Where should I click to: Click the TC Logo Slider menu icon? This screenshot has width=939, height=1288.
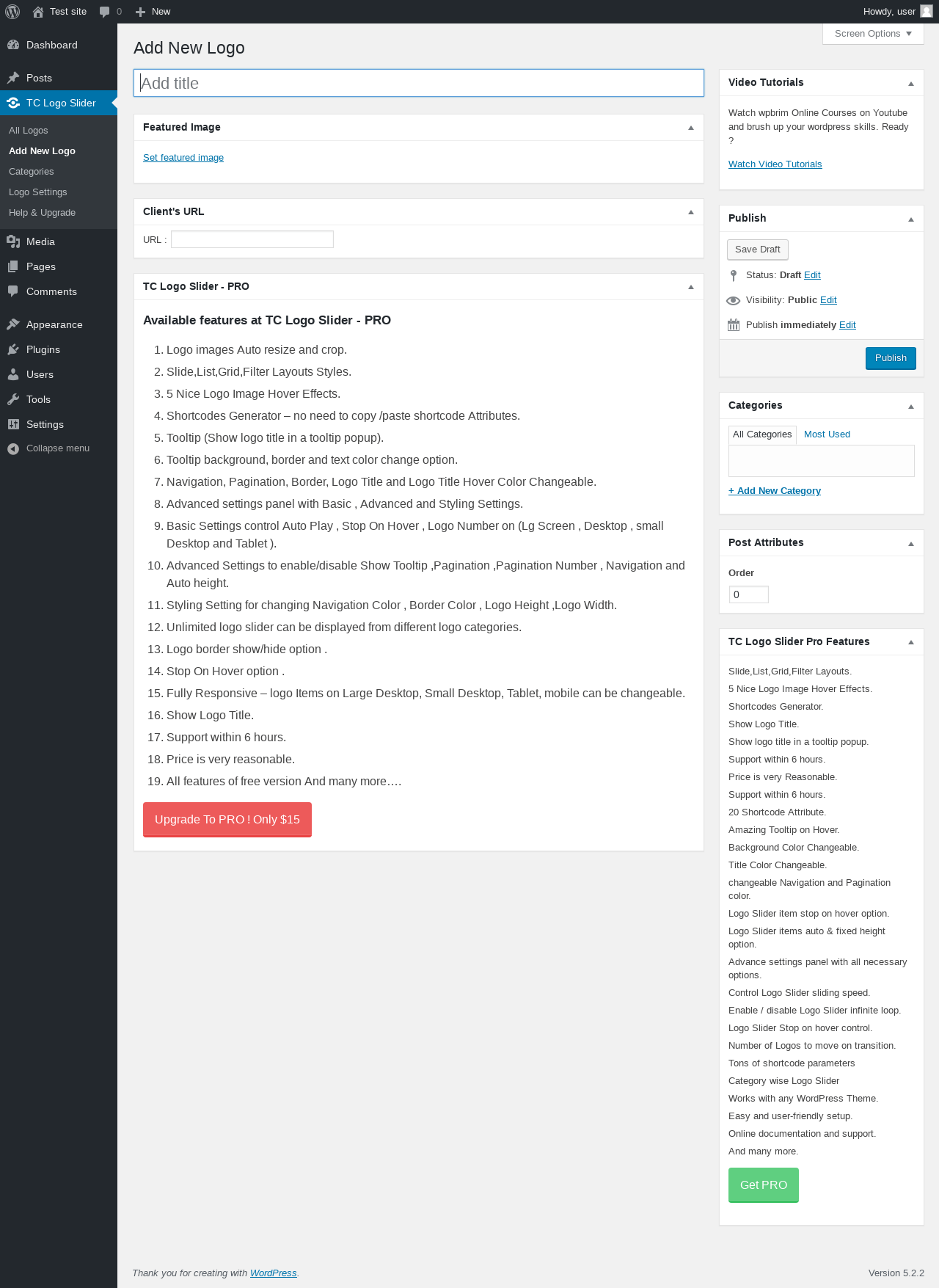13,103
